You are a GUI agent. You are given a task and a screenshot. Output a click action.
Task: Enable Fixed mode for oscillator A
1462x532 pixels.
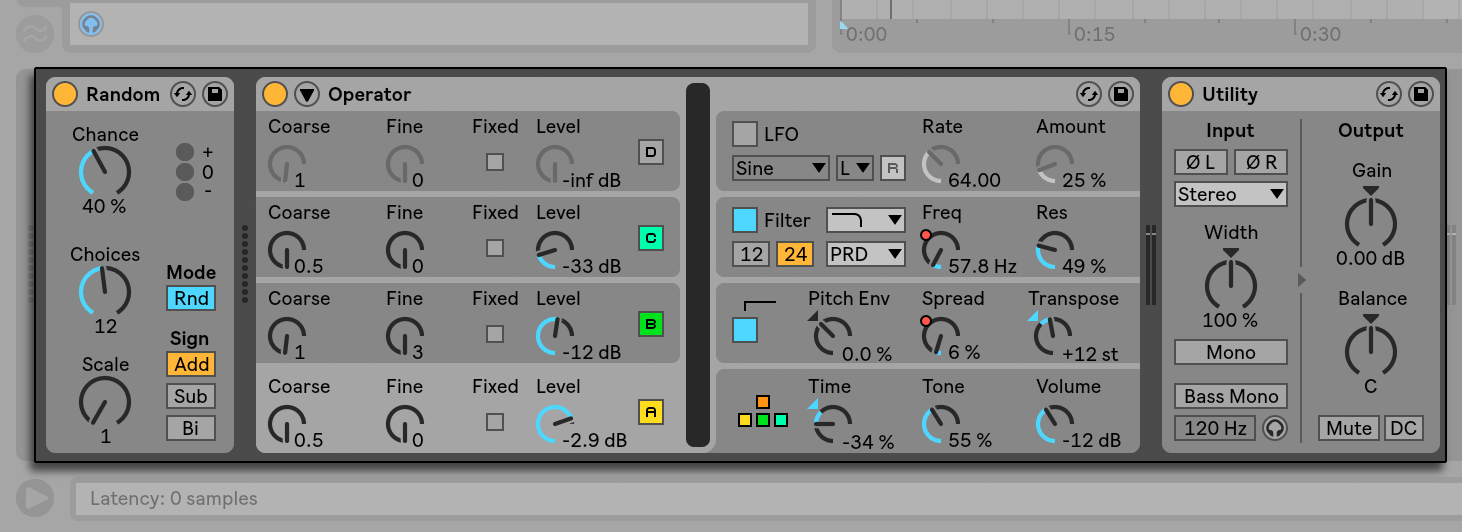point(495,421)
